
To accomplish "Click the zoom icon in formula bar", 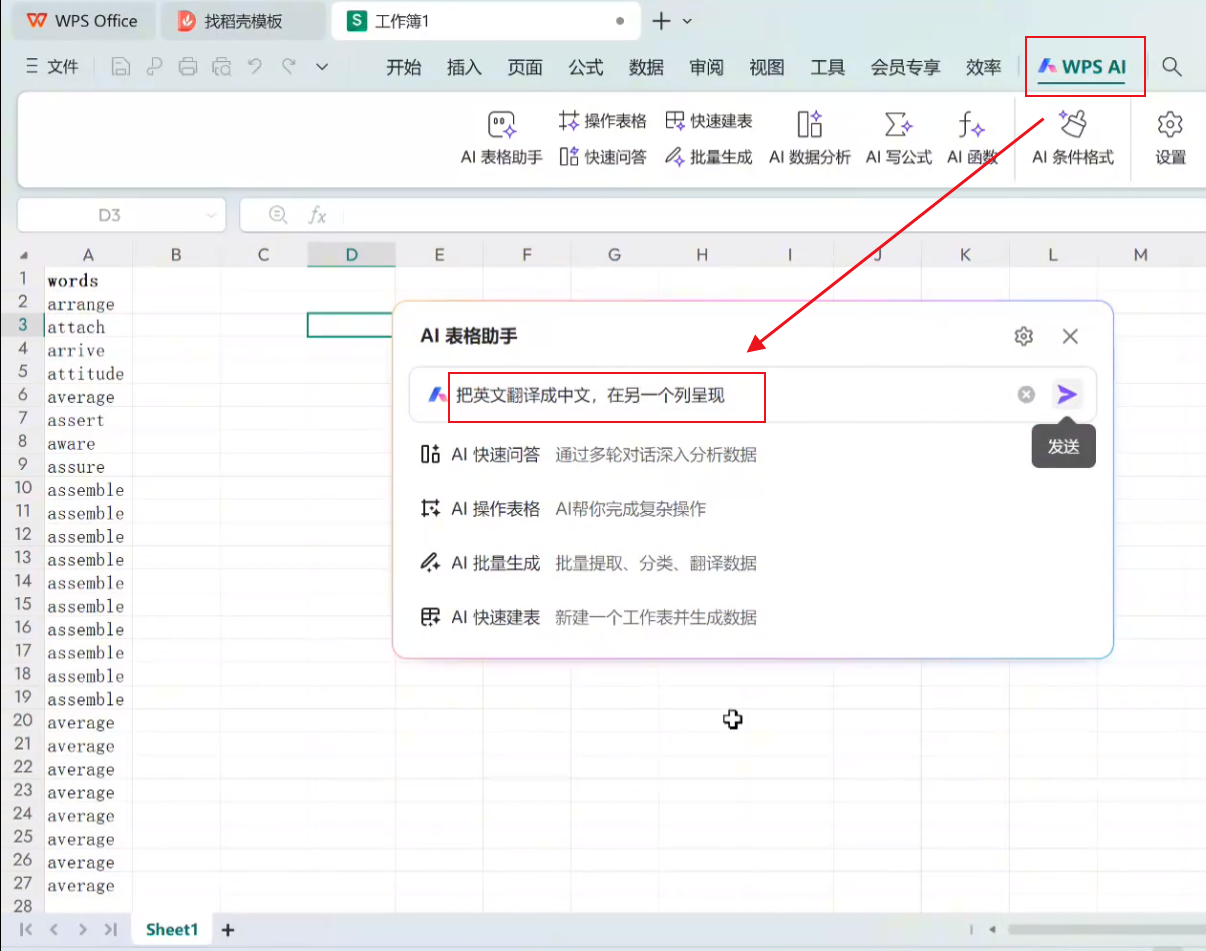I will (279, 215).
